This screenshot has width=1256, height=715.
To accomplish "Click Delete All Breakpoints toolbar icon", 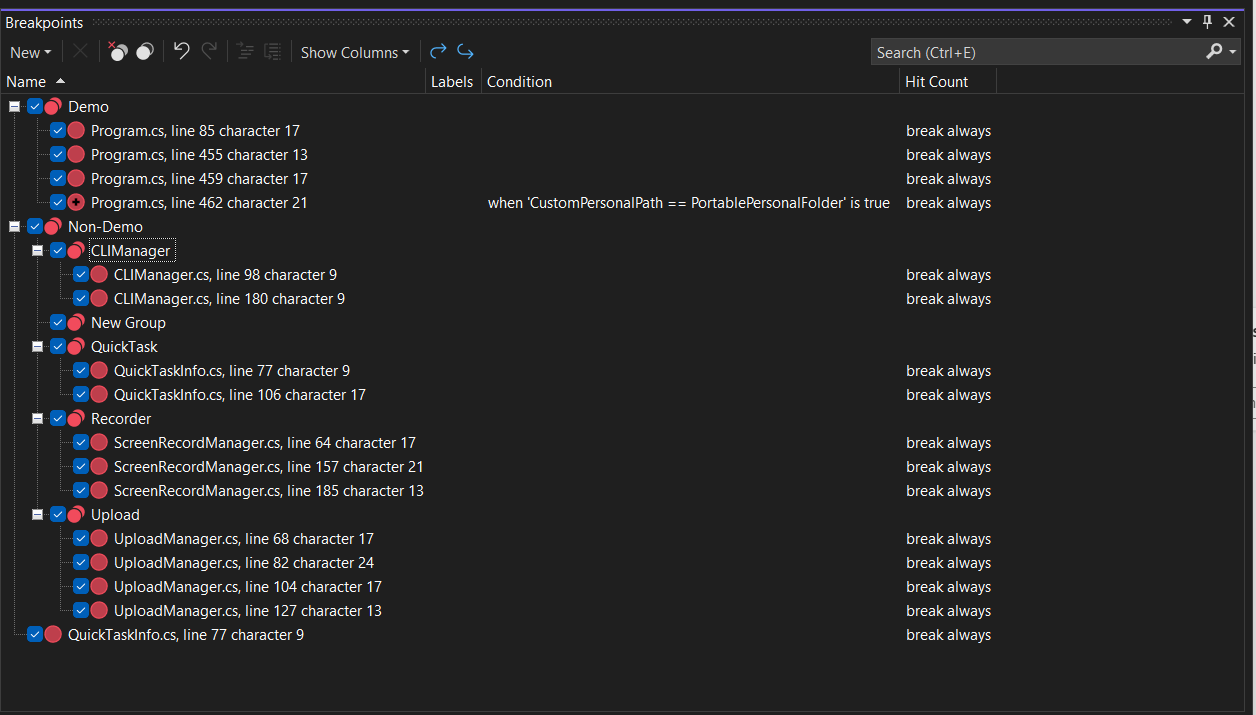I will point(118,52).
